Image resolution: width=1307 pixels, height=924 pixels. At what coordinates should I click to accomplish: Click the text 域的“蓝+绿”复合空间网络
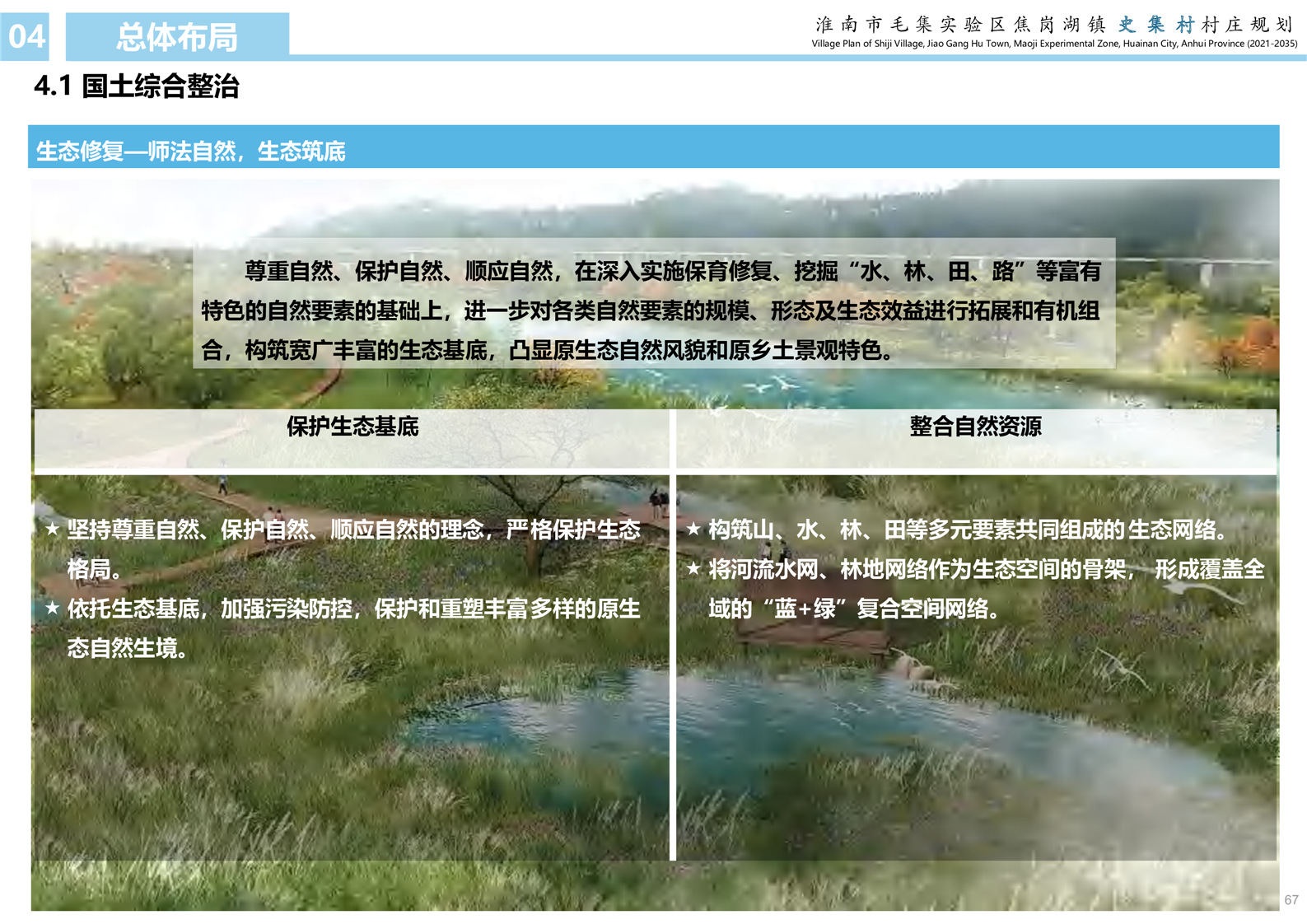click(x=855, y=609)
